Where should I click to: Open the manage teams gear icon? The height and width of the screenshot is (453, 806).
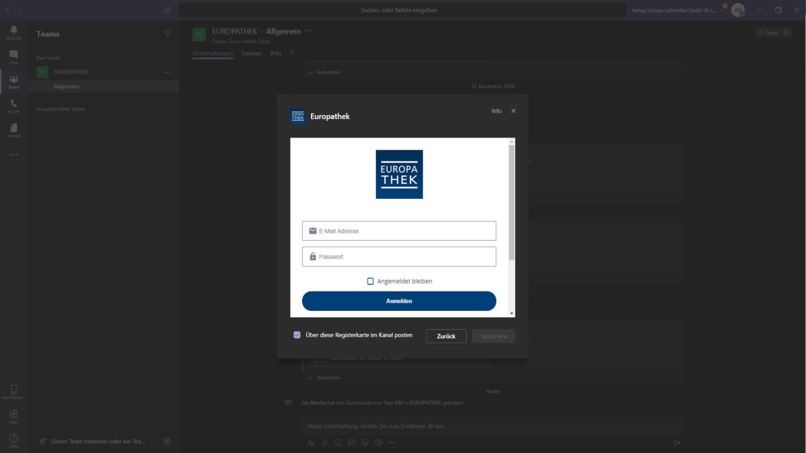[167, 441]
